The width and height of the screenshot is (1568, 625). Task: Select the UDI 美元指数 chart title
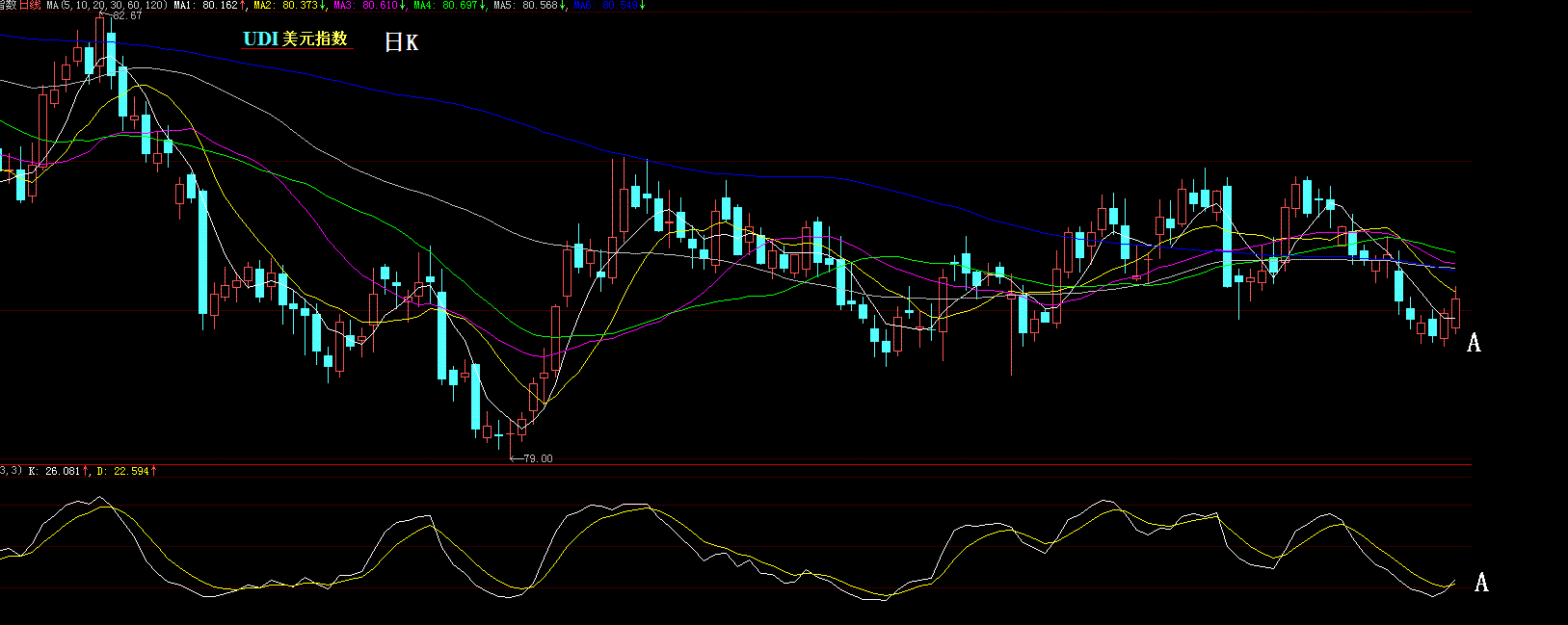[x=296, y=39]
